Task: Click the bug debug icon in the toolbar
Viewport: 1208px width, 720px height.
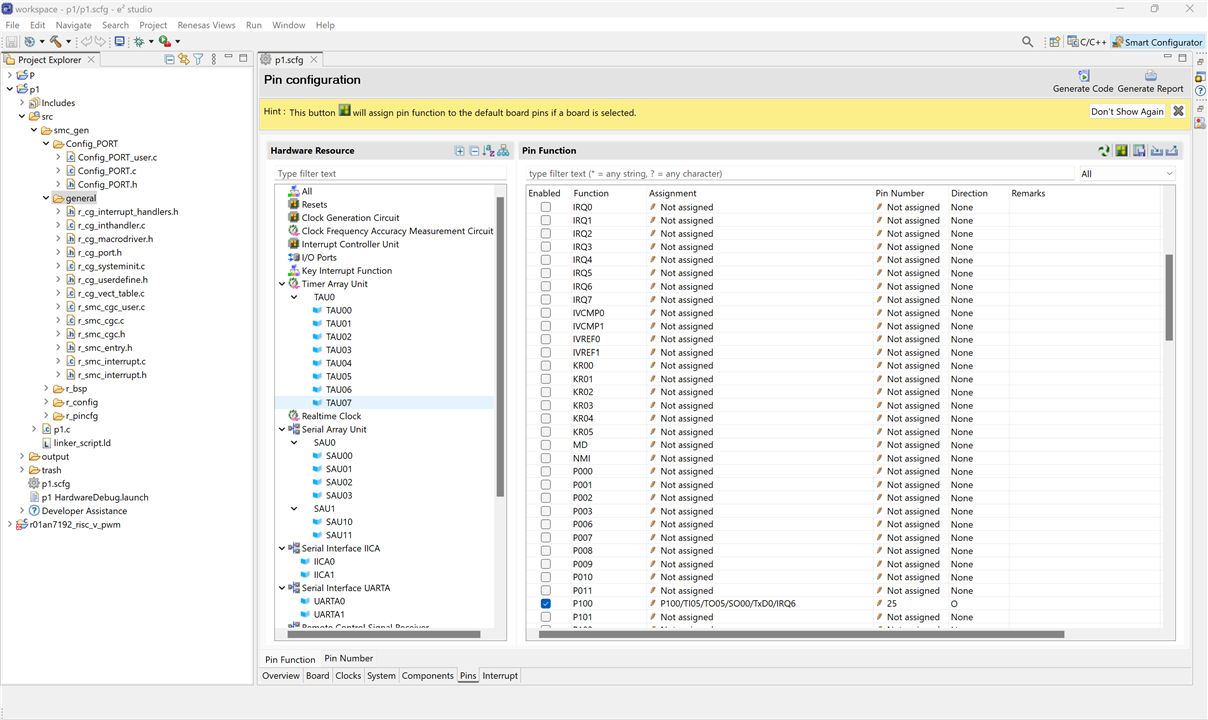Action: point(139,42)
